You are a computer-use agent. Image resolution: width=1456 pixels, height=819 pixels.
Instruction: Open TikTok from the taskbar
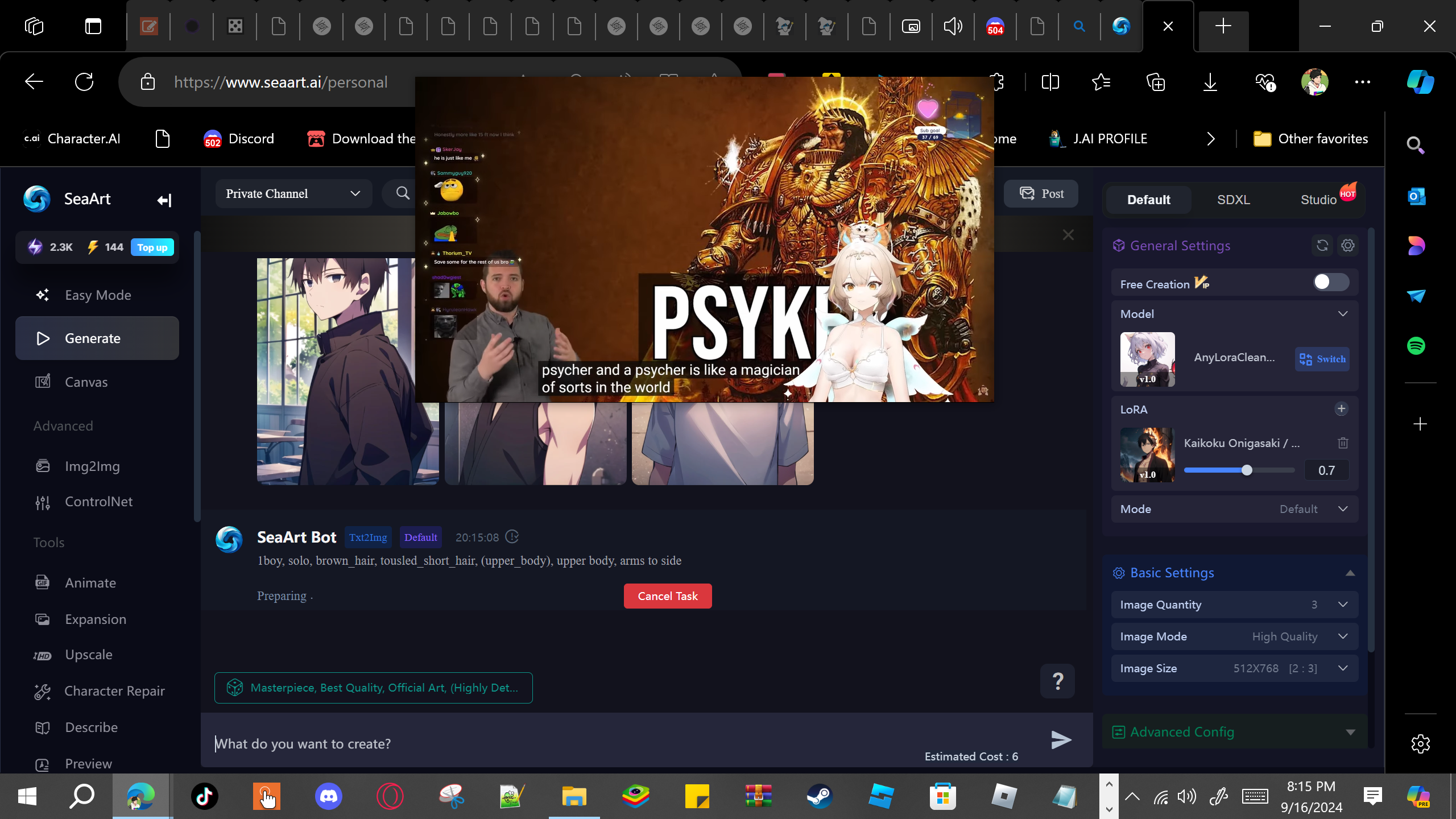(205, 796)
